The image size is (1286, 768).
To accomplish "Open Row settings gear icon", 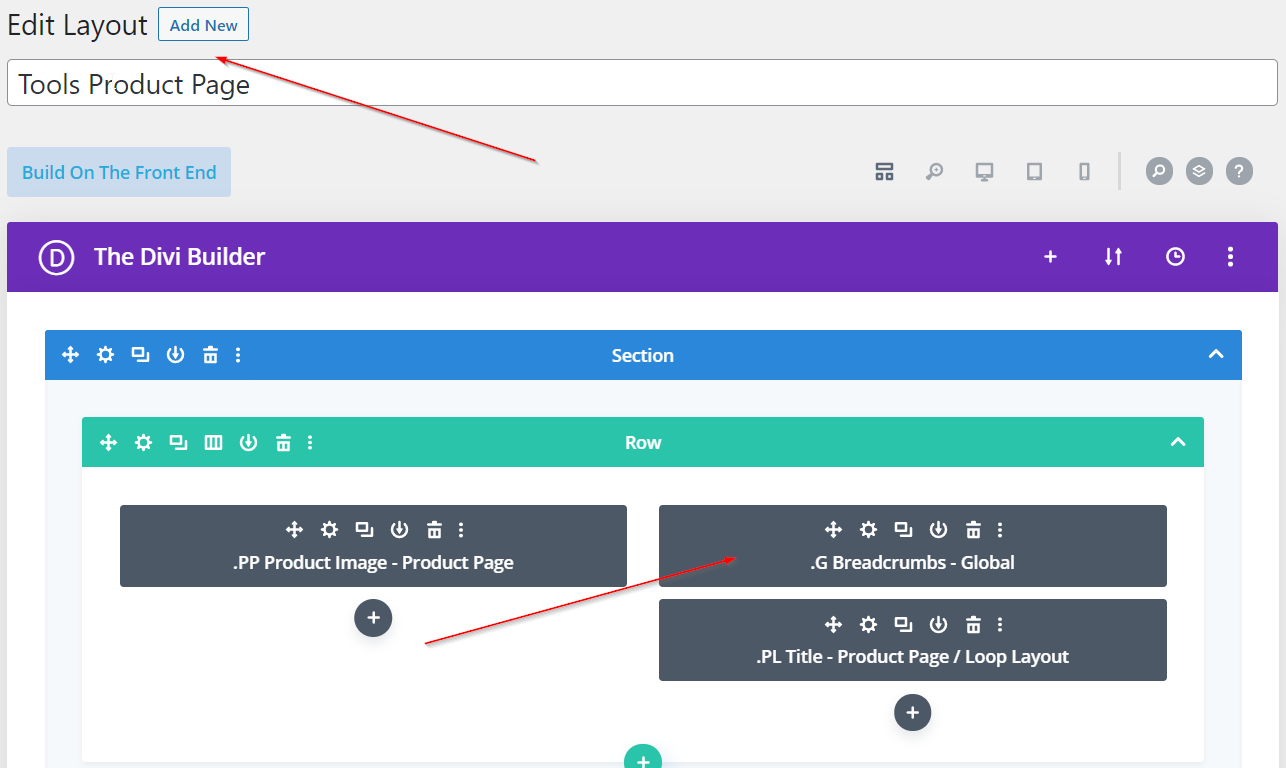I will click(144, 442).
